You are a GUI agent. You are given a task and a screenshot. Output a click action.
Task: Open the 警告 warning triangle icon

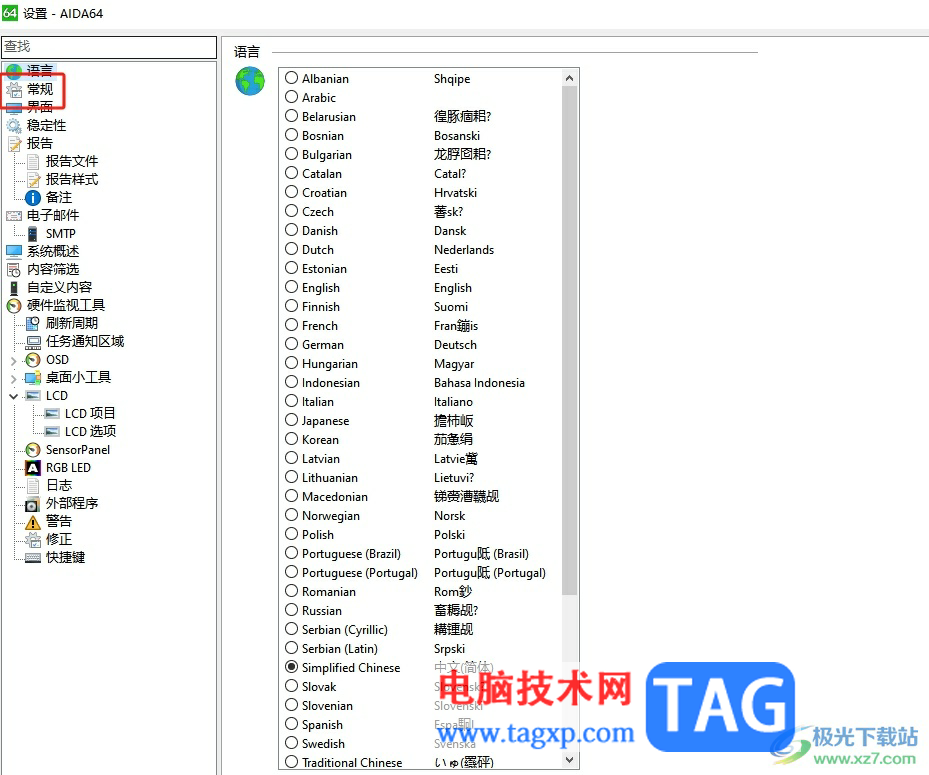pos(33,522)
